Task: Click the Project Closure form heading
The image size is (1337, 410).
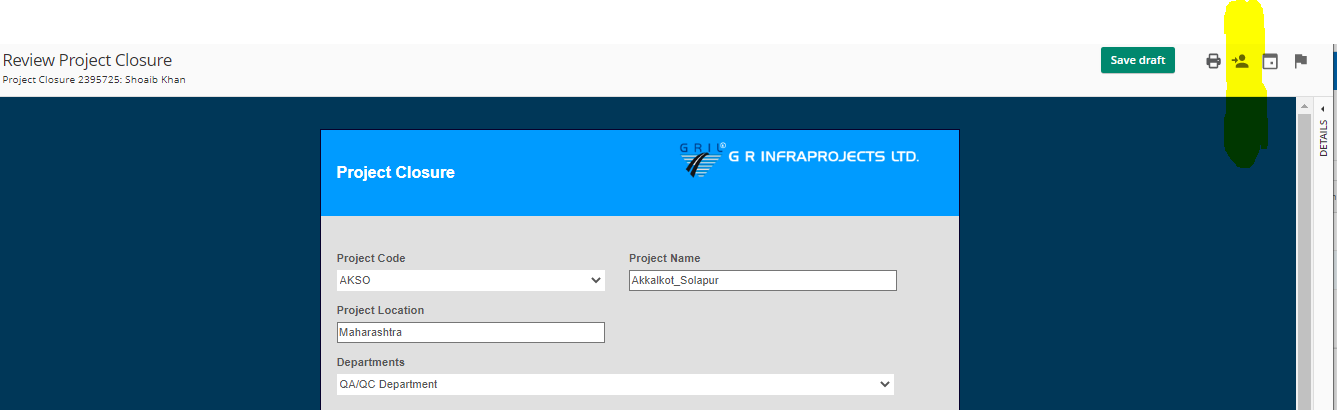Action: tap(395, 172)
